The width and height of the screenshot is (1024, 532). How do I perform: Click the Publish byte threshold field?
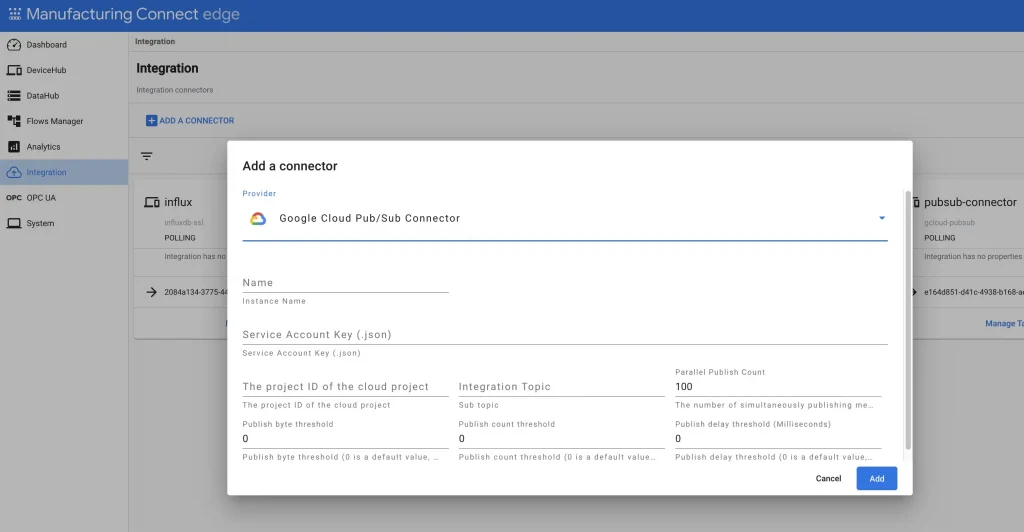[x=345, y=439]
